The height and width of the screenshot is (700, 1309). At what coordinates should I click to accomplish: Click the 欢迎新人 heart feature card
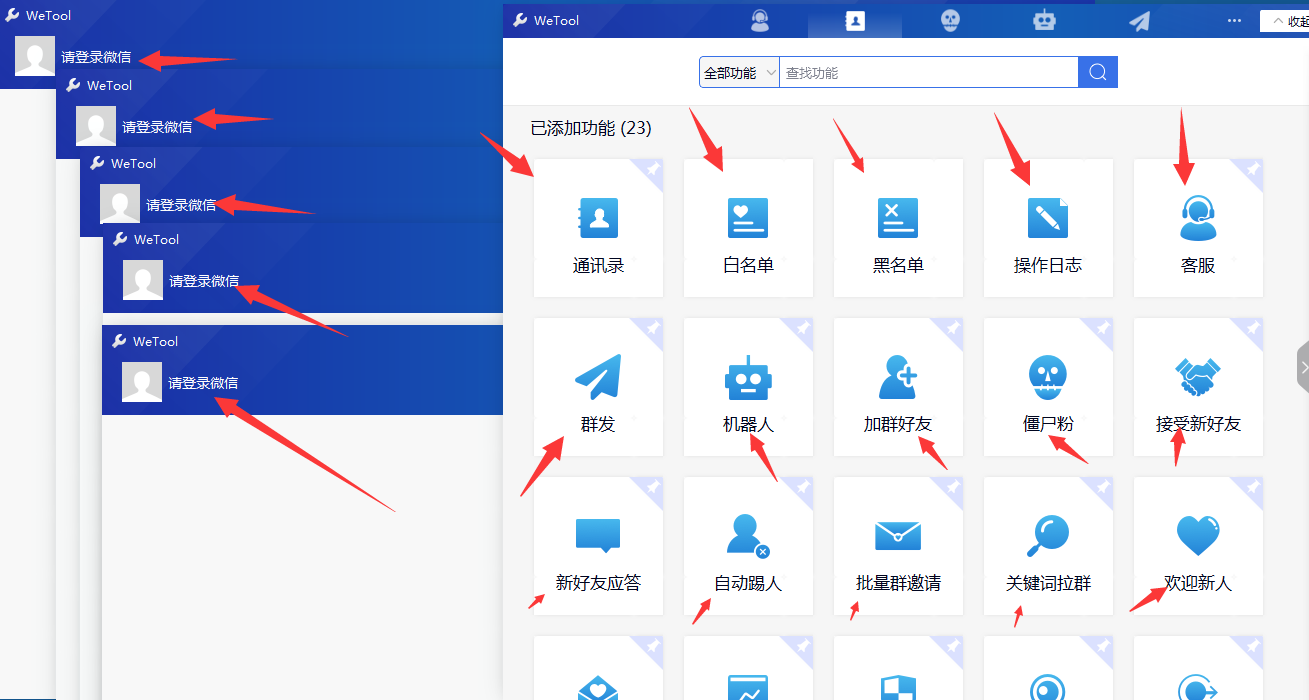coord(1198,547)
